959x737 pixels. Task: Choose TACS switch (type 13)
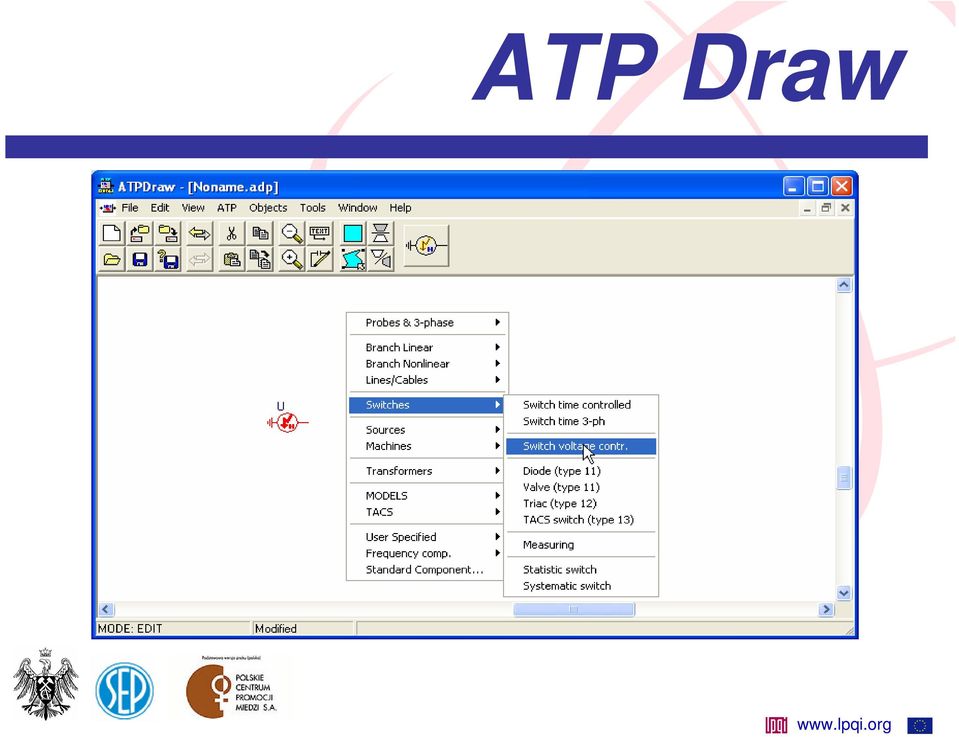click(581, 520)
